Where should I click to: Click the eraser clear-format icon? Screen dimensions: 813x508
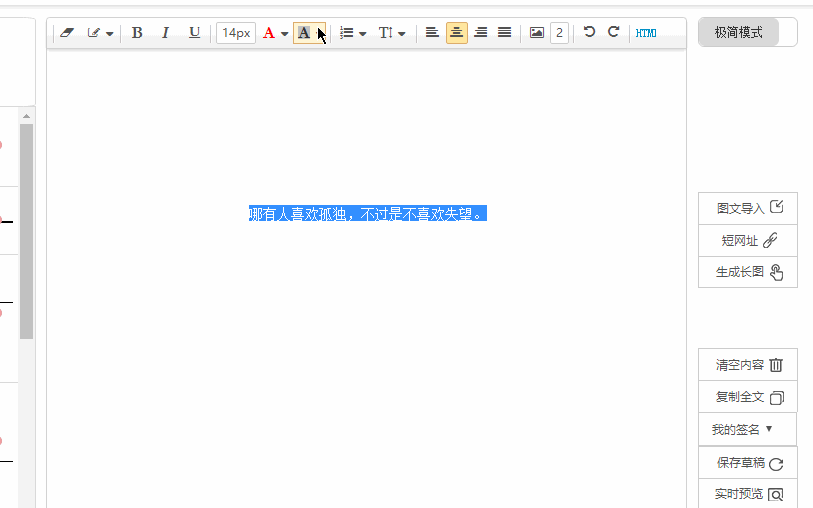click(67, 33)
